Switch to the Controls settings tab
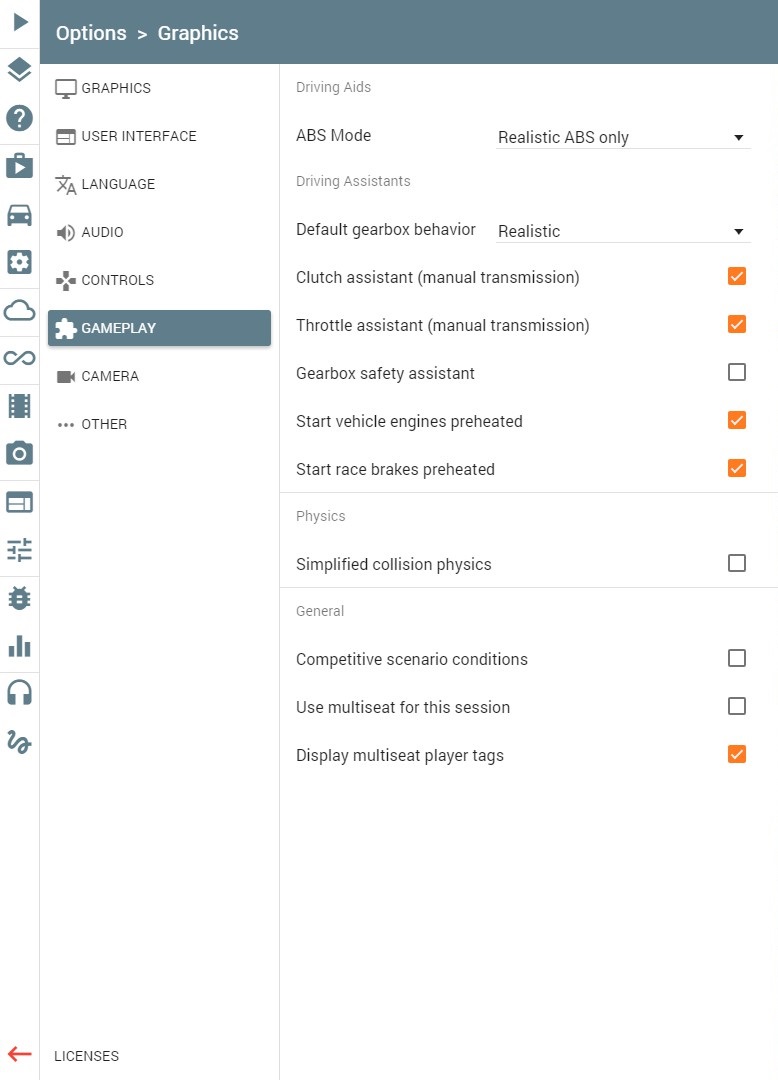This screenshot has height=1080, width=778. pyautogui.click(x=159, y=280)
